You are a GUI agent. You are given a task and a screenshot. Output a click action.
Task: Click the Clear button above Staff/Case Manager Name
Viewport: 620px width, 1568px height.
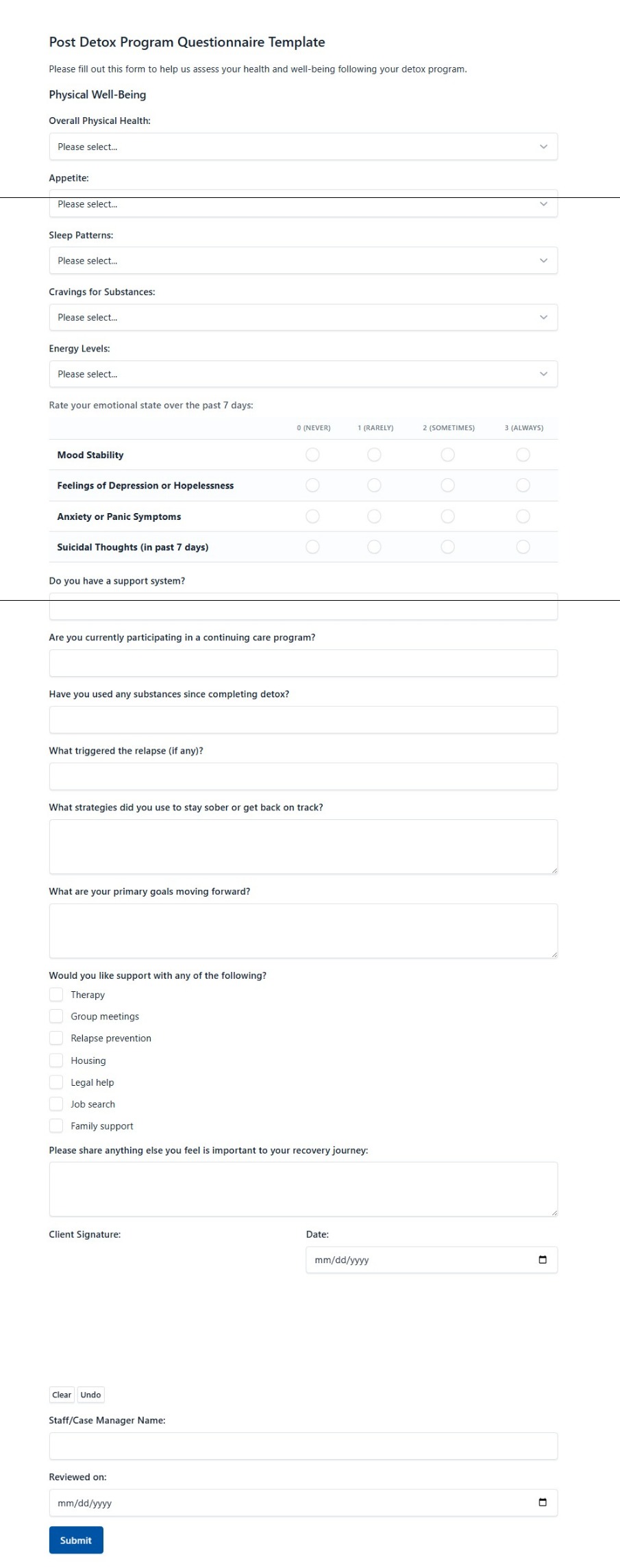pos(61,1394)
